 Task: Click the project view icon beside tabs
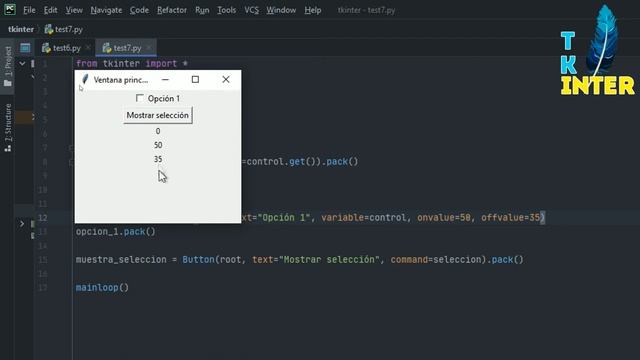tap(25, 48)
